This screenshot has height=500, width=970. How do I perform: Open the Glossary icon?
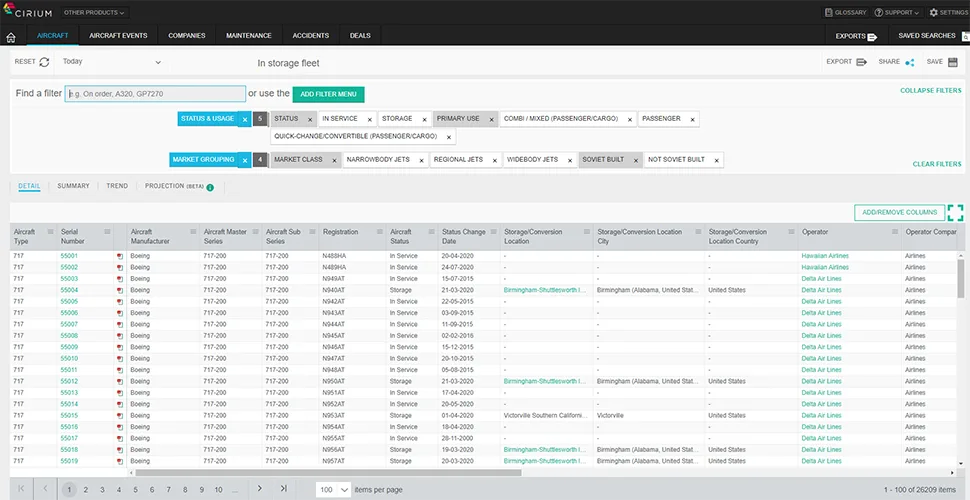click(828, 12)
